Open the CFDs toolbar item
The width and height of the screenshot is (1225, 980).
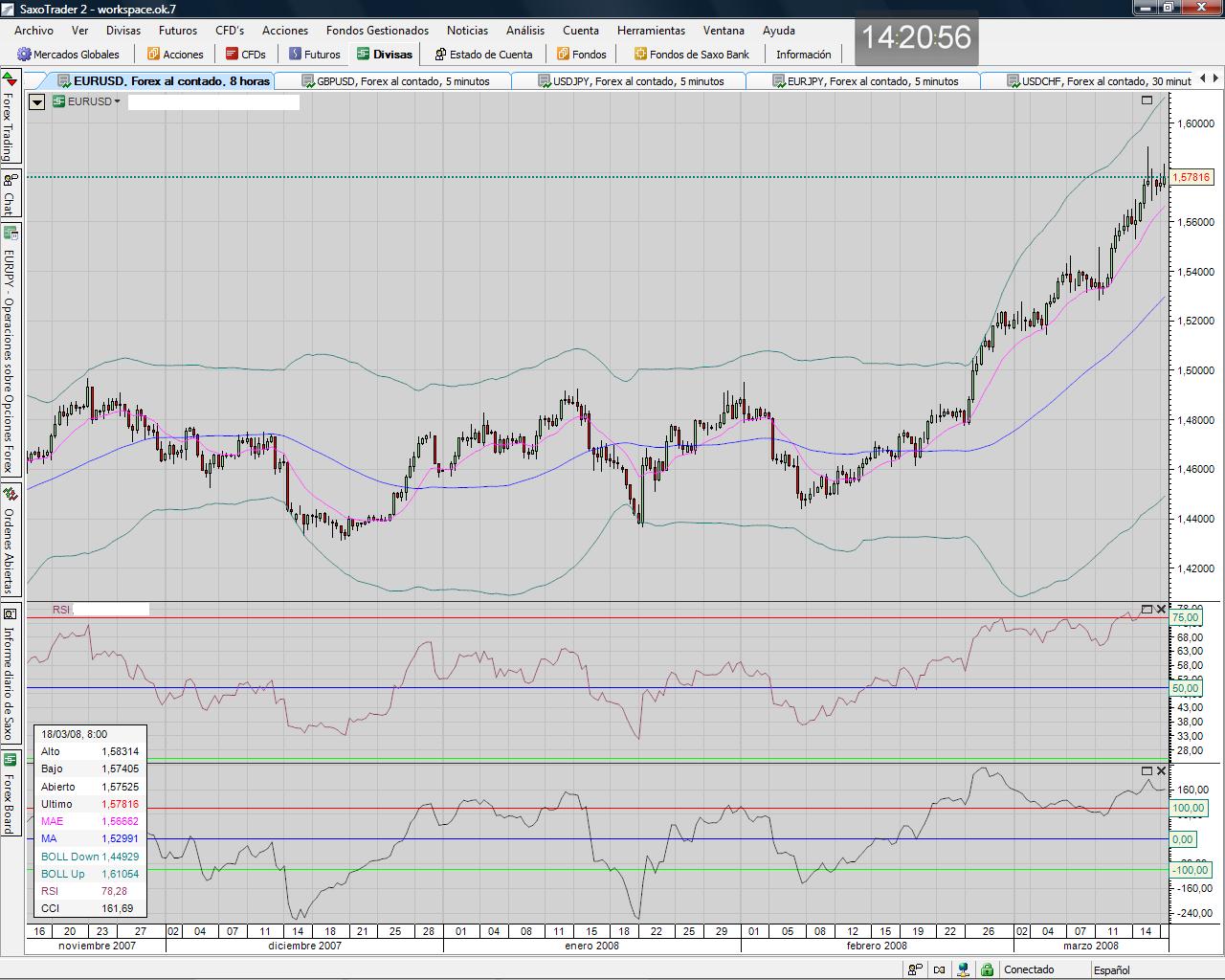click(x=245, y=55)
